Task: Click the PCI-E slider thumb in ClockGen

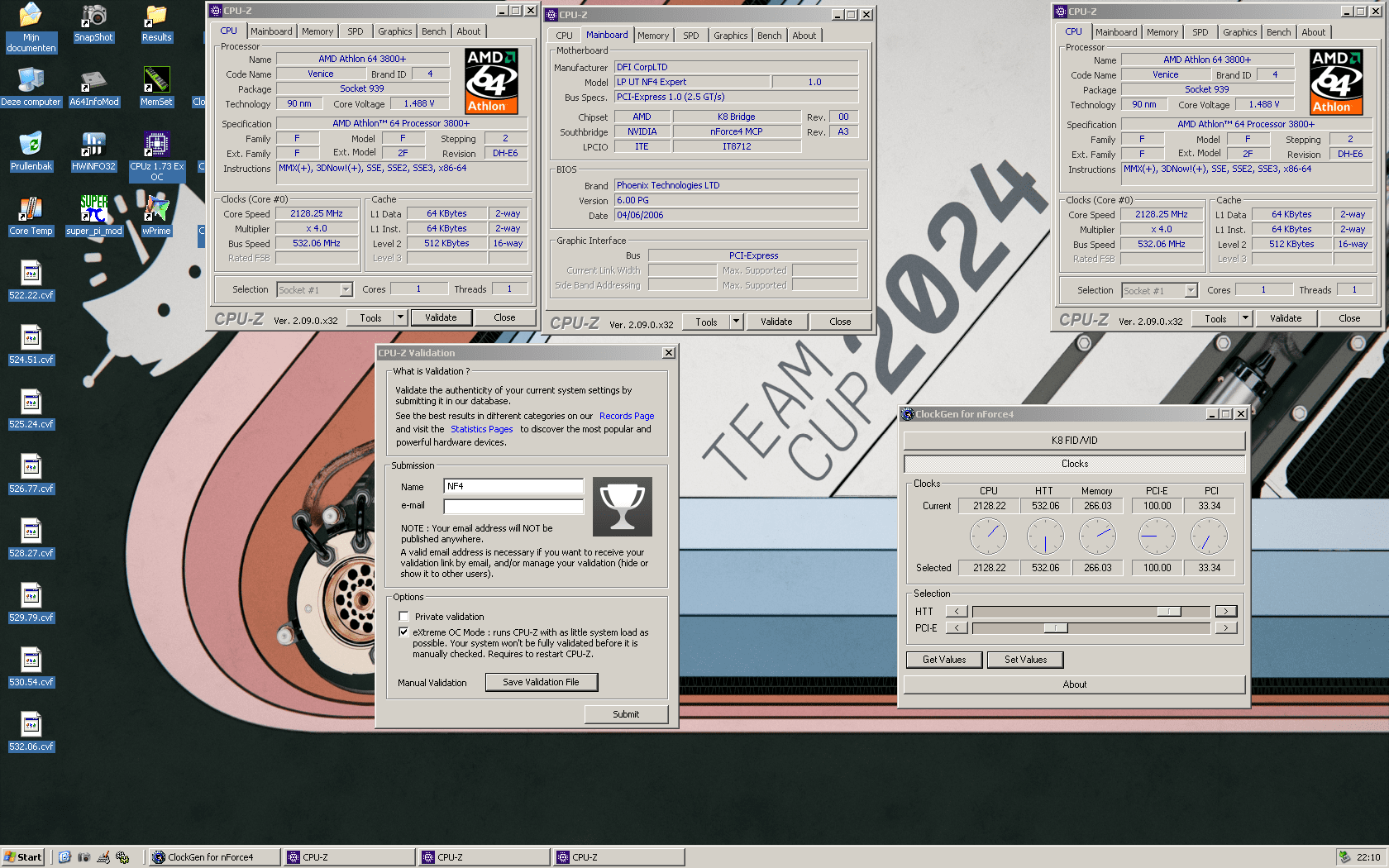Action: pyautogui.click(x=1056, y=628)
